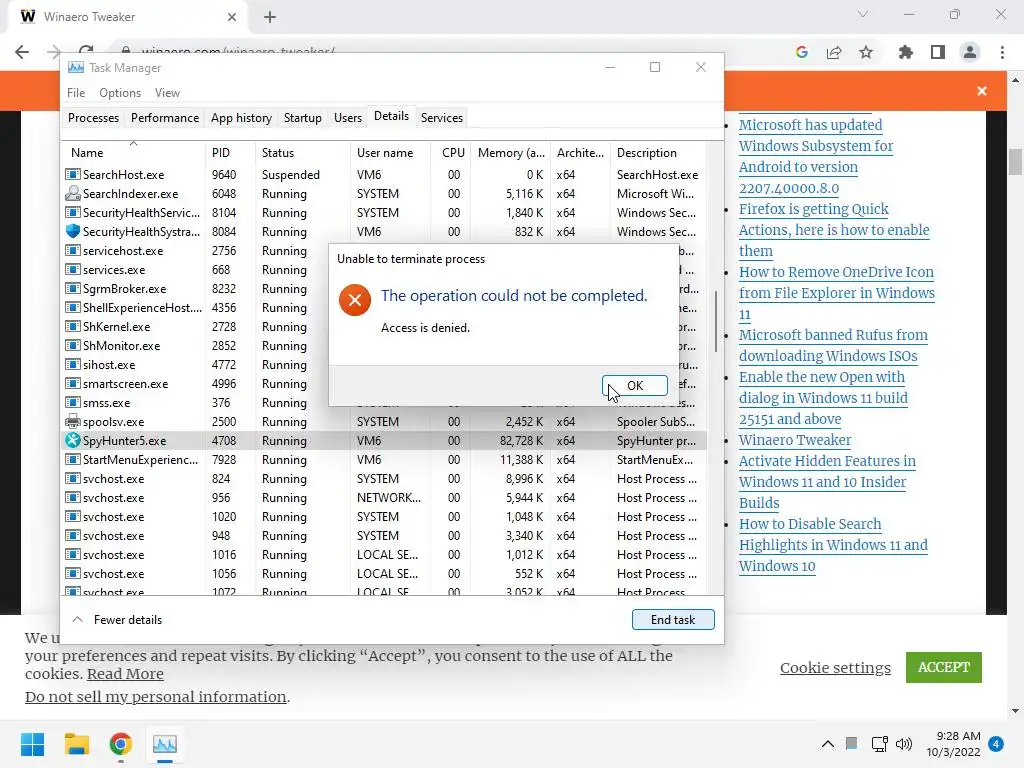
Task: Select the smss.exe process icon
Action: pyautogui.click(x=72, y=402)
